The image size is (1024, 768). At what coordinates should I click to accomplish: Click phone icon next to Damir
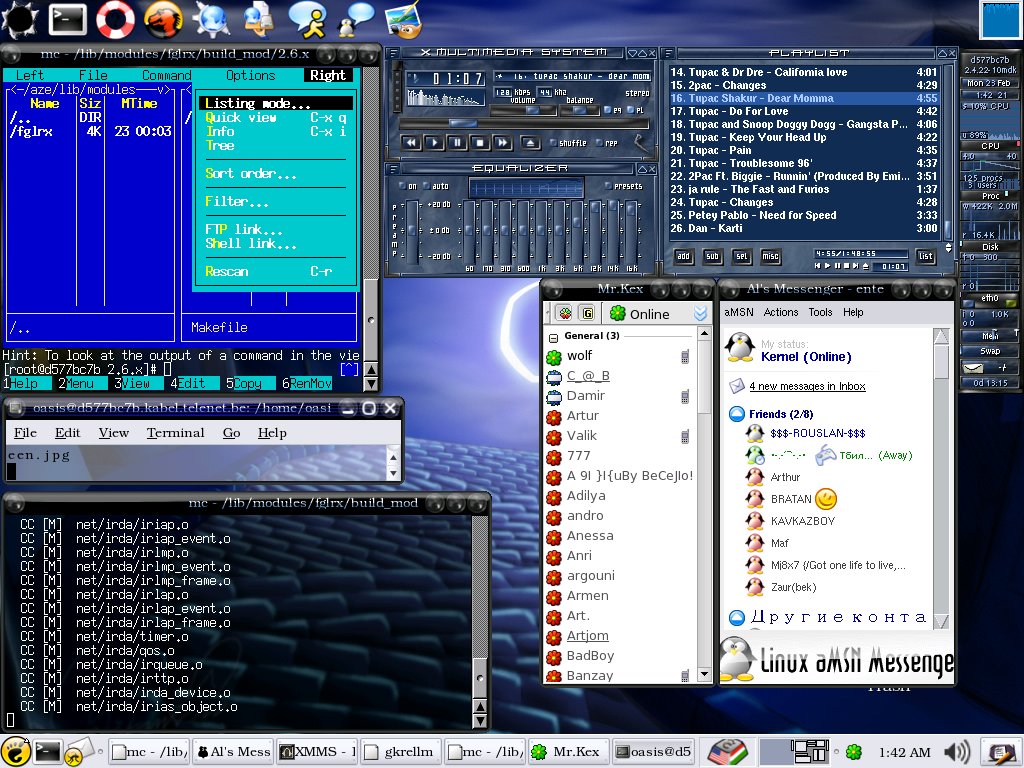[x=685, y=396]
